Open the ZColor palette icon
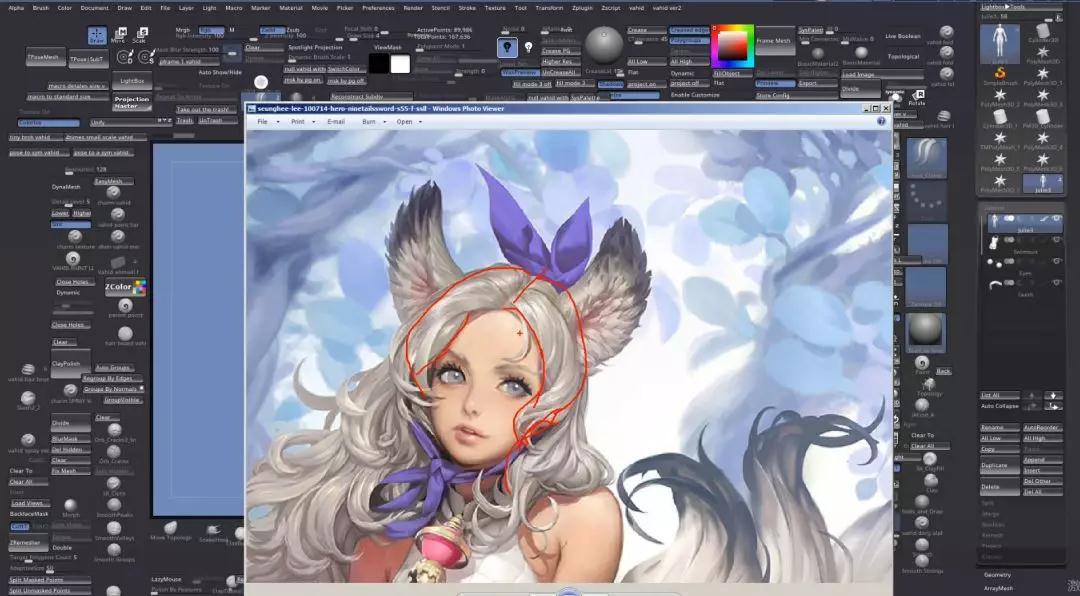The image size is (1080, 596). click(125, 287)
